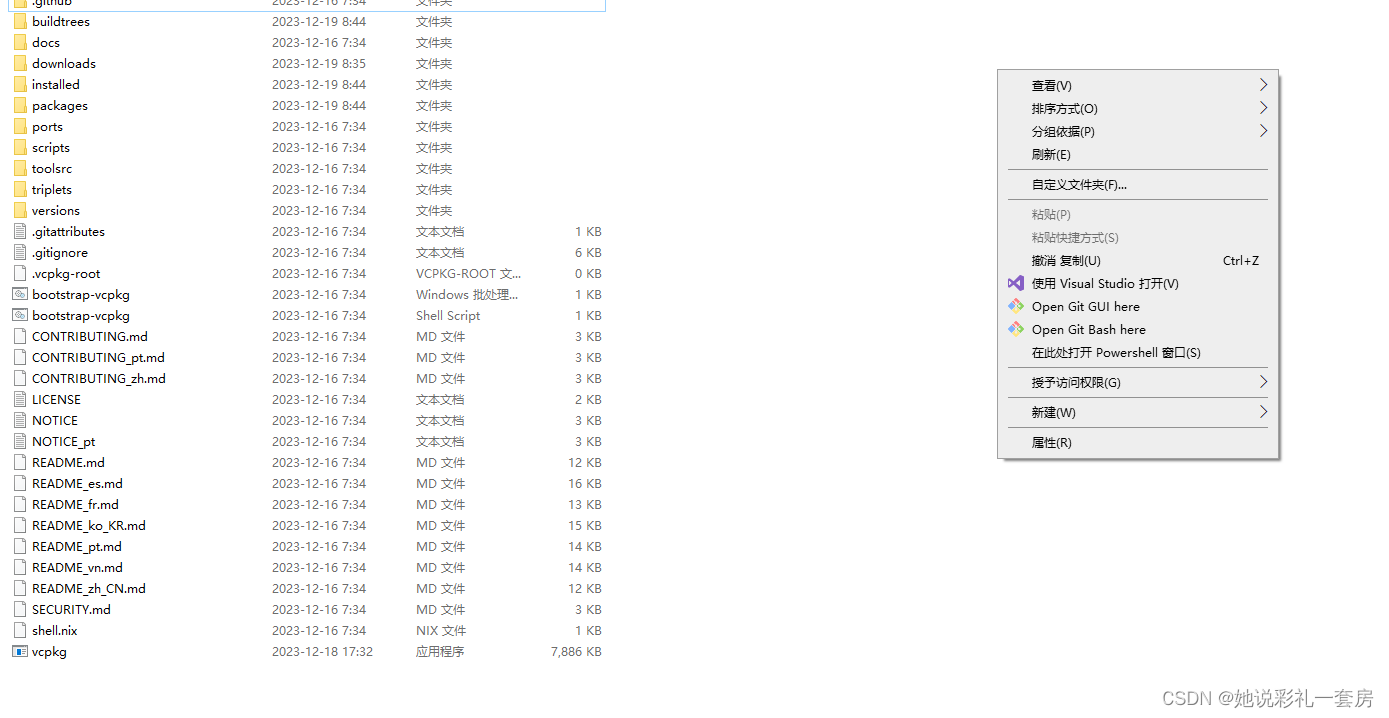Expand the 授予访问权限(G) submenu arrow

coord(1262,382)
